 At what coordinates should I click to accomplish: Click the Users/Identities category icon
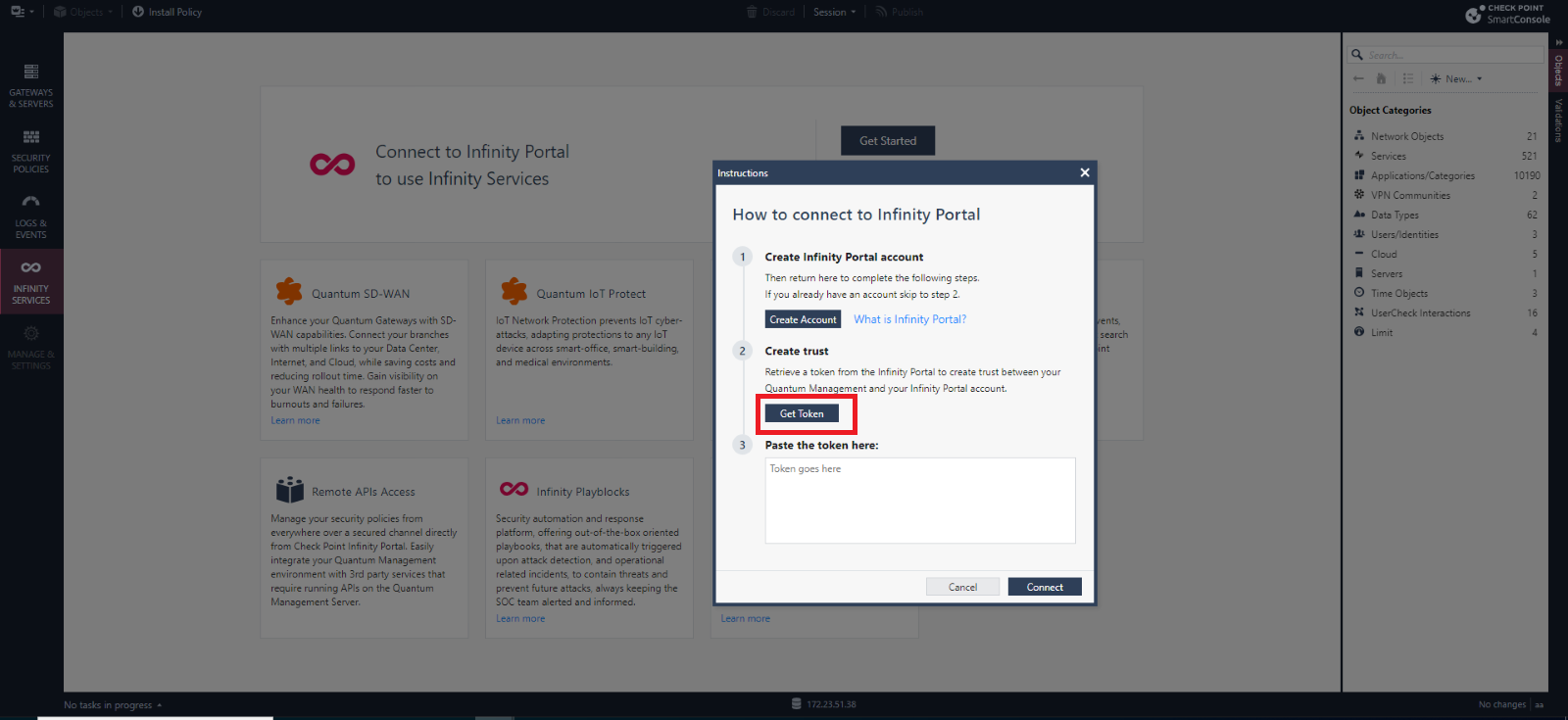[x=1359, y=233]
